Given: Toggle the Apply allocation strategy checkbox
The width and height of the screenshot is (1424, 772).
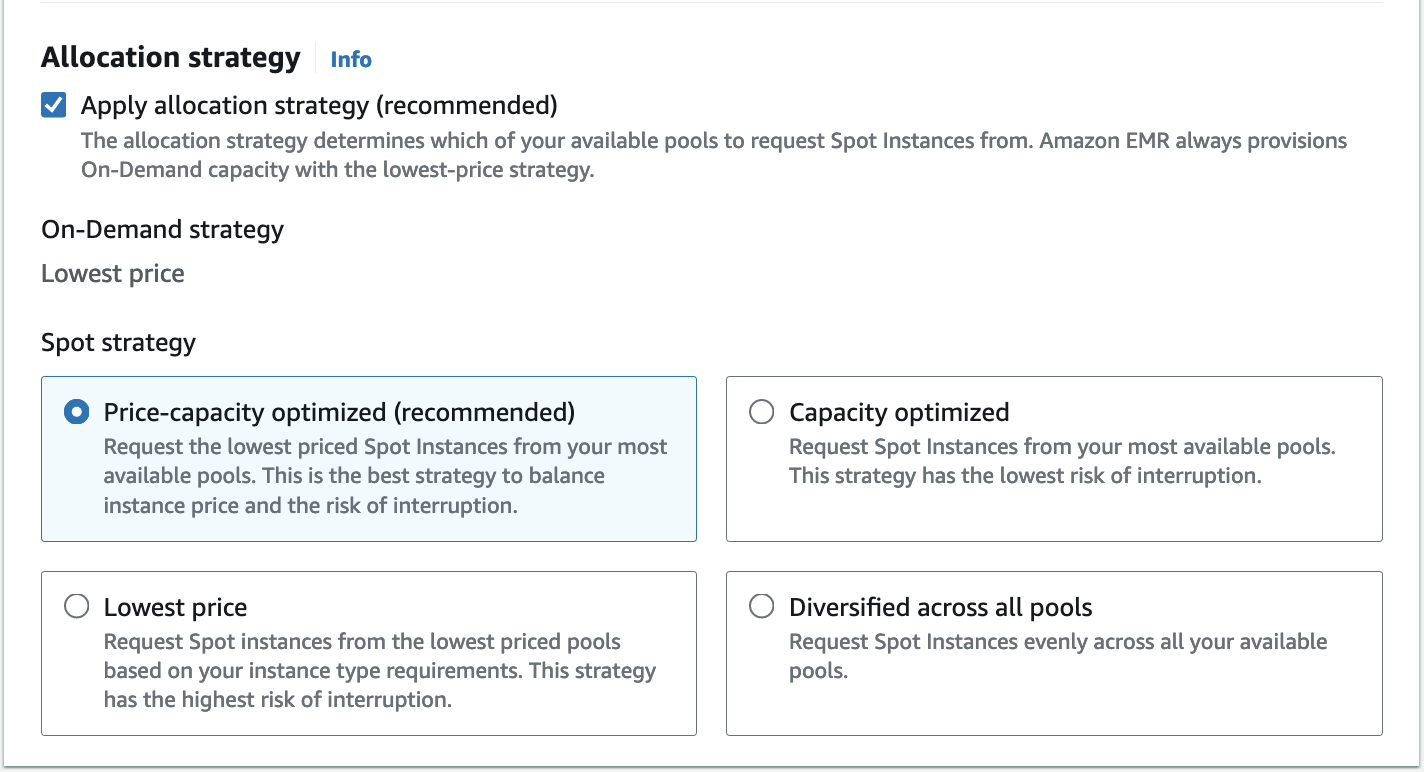Looking at the screenshot, I should [54, 105].
